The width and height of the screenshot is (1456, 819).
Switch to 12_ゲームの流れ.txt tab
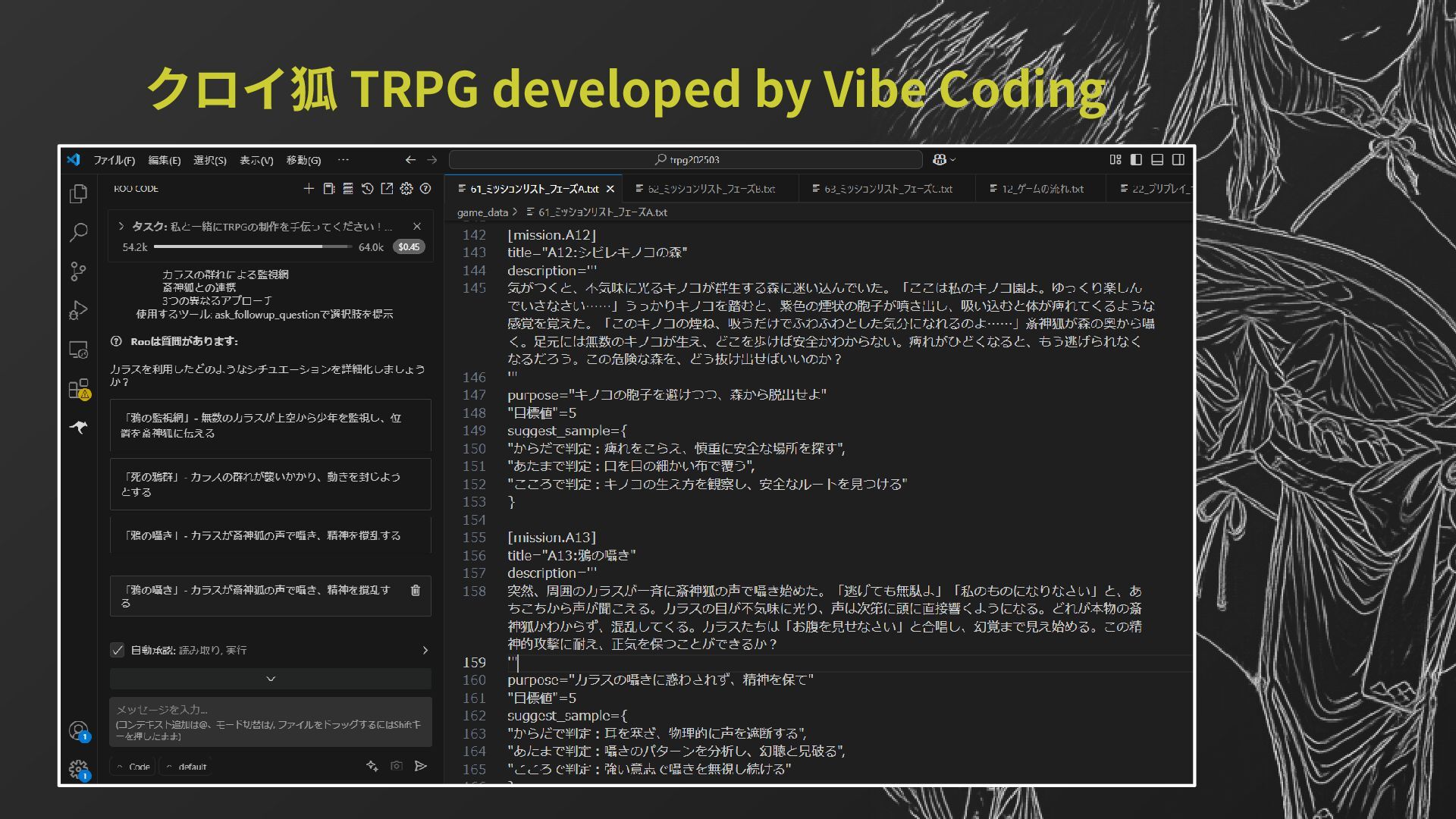(x=1037, y=189)
